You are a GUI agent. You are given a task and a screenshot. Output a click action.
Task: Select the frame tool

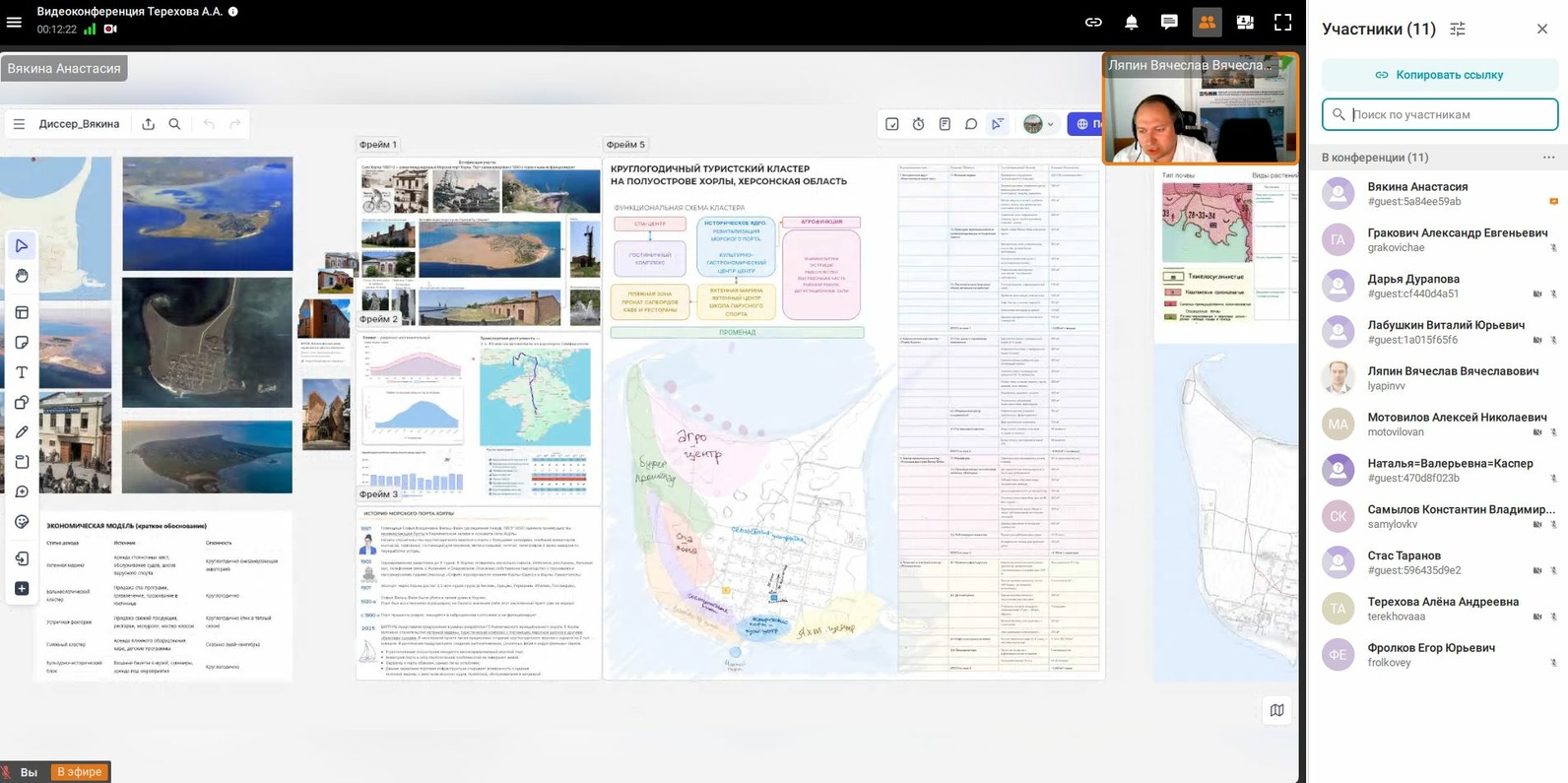pyautogui.click(x=22, y=462)
